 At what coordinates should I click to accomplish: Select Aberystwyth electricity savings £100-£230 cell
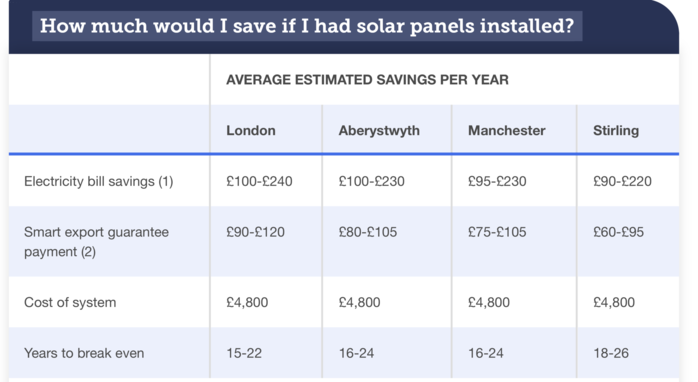click(371, 181)
